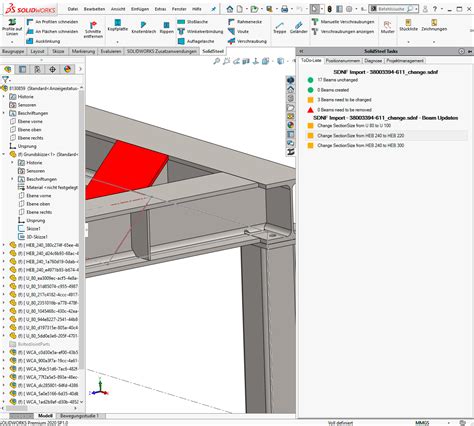Open the DimXpertManager crosshair tab

(x=52, y=69)
